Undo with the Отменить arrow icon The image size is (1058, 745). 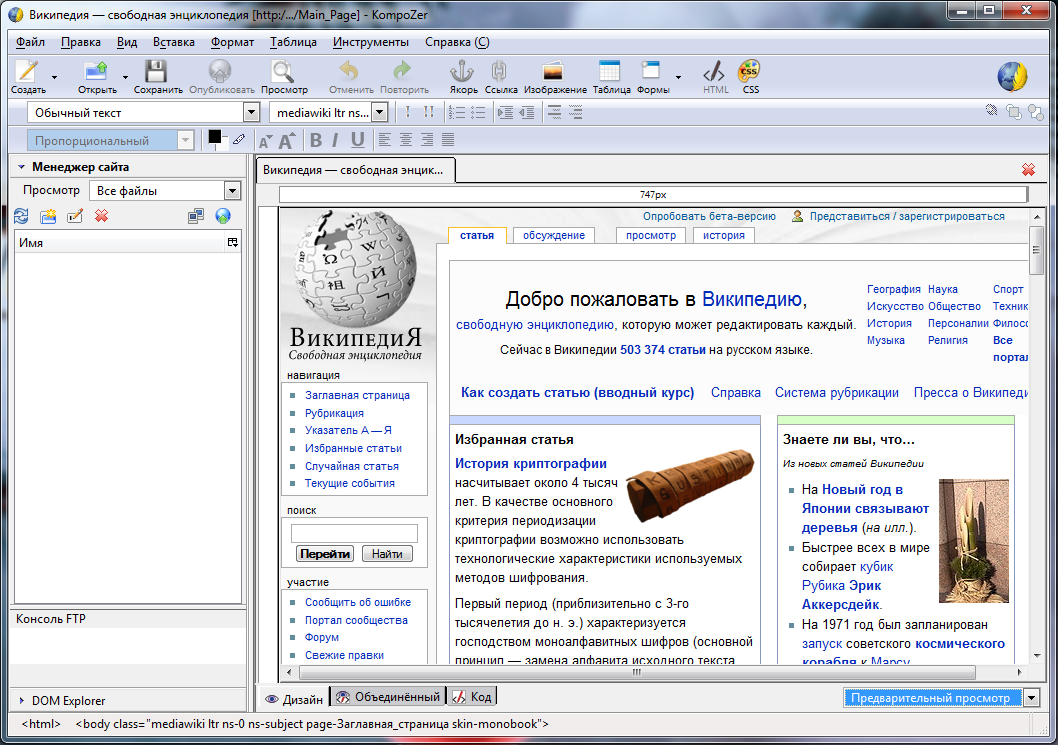[x=349, y=72]
